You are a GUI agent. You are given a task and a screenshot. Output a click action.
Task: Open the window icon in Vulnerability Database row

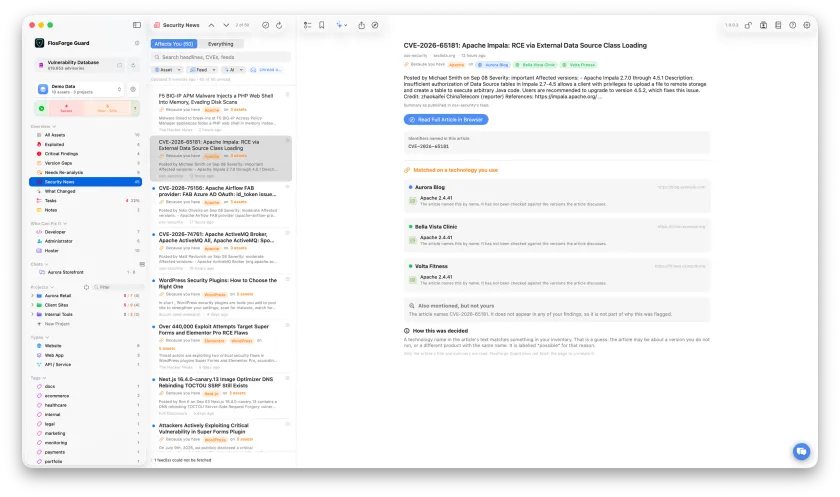[x=119, y=65]
